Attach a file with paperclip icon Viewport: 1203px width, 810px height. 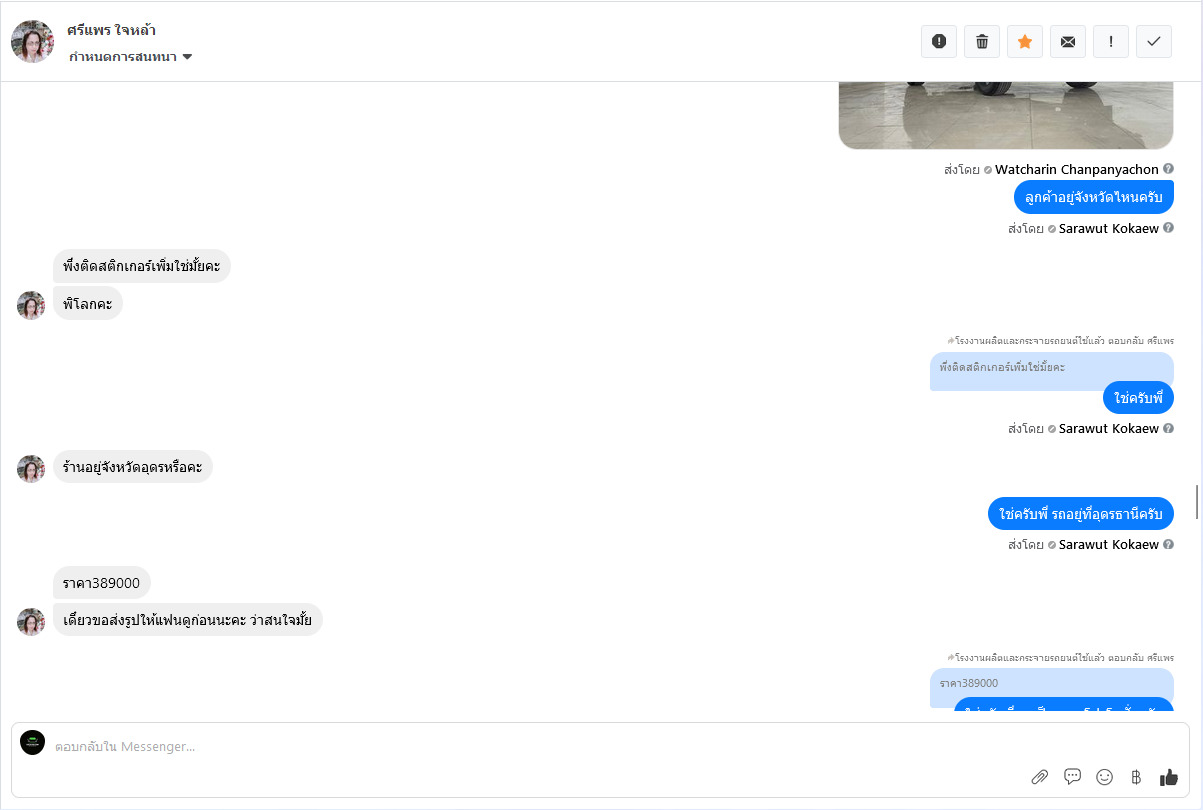[x=1040, y=777]
